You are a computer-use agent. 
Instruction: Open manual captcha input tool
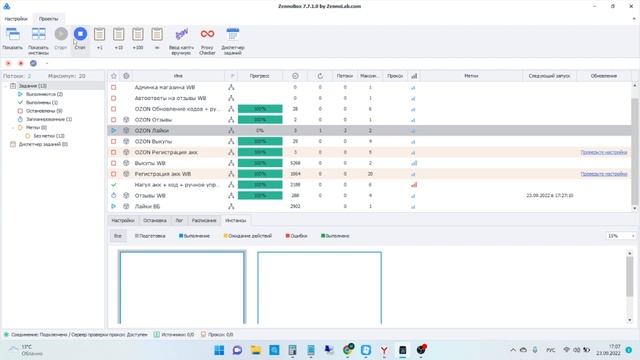click(x=181, y=34)
